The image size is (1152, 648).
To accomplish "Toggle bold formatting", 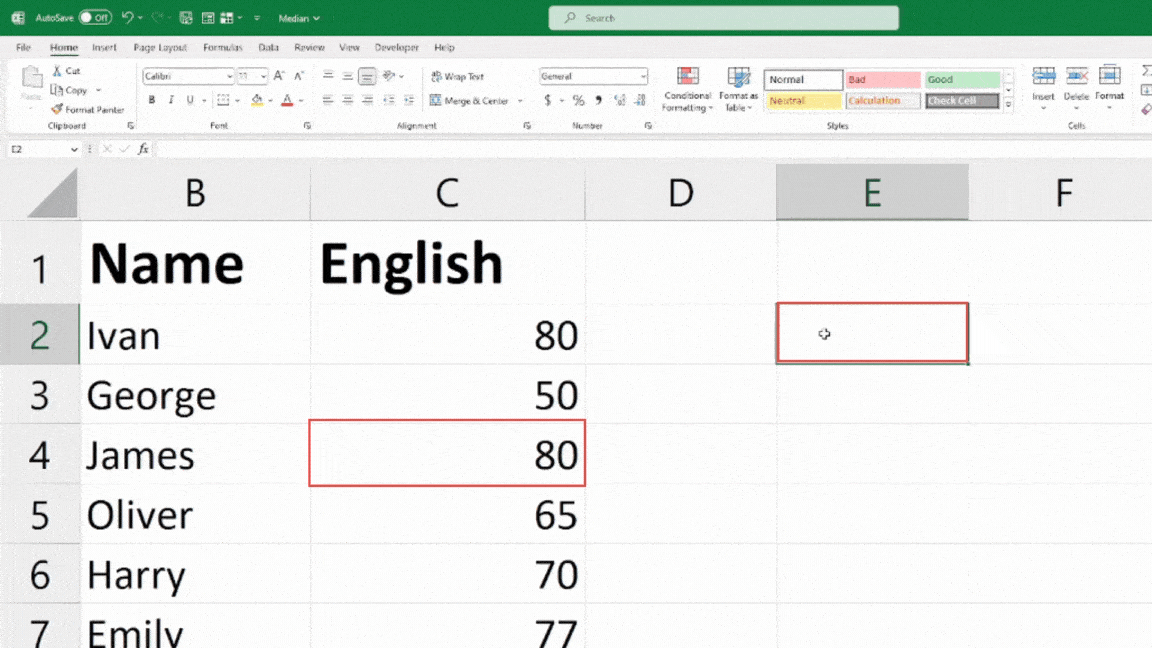I will pos(151,100).
